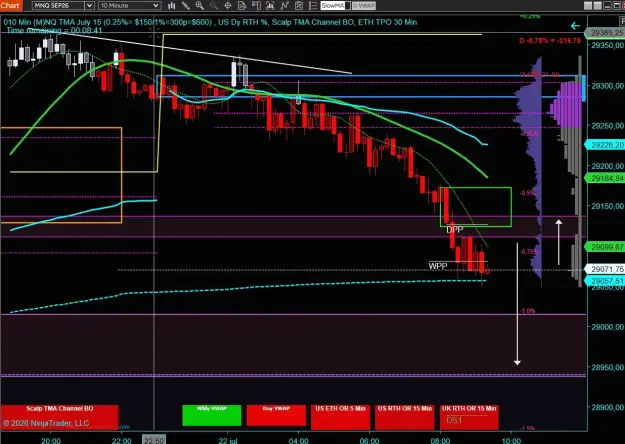Choose the crosshair cursor tool
This screenshot has height=444, width=625.
[x=228, y=6]
